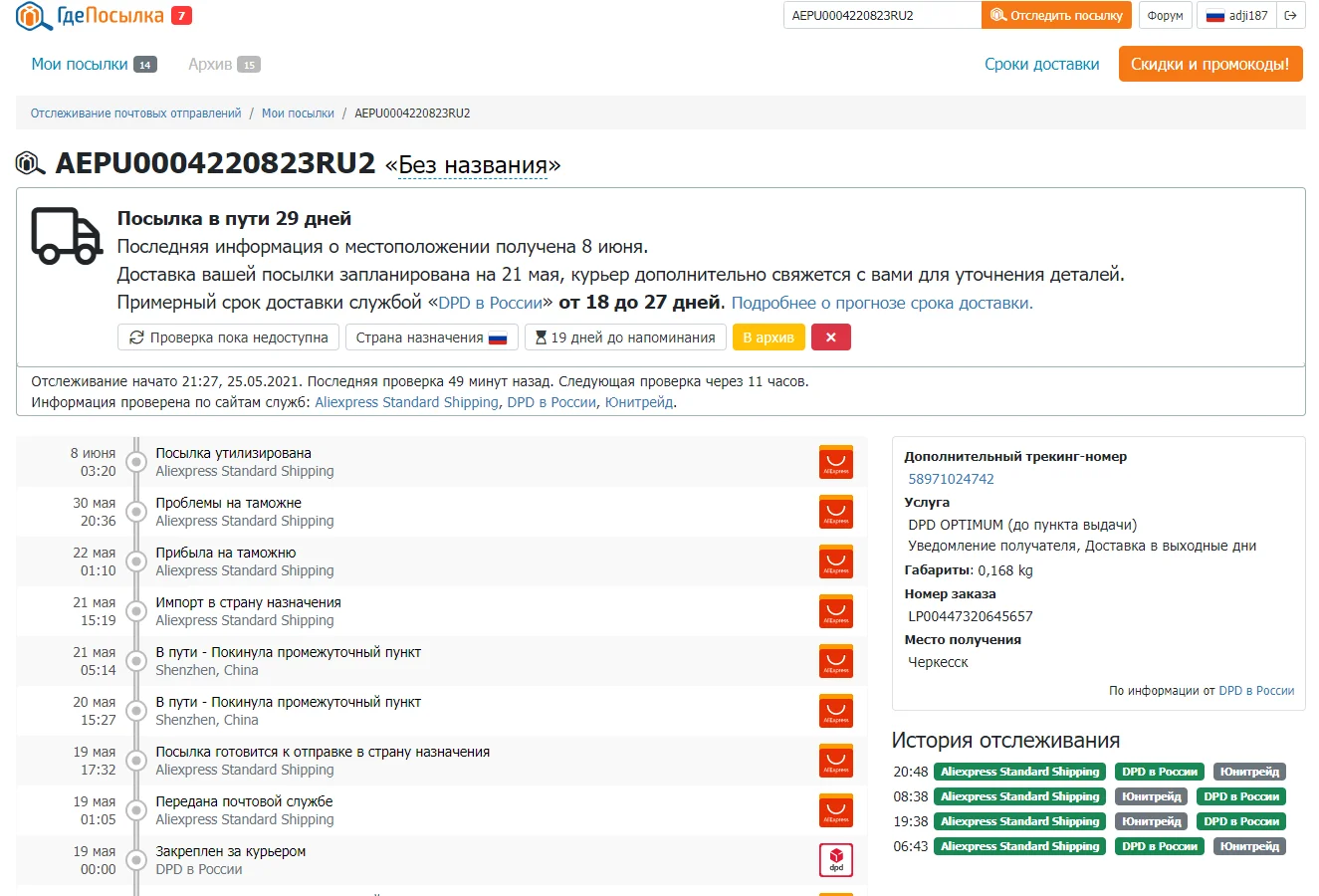Open Скидки и промокоды! offers

1210,64
